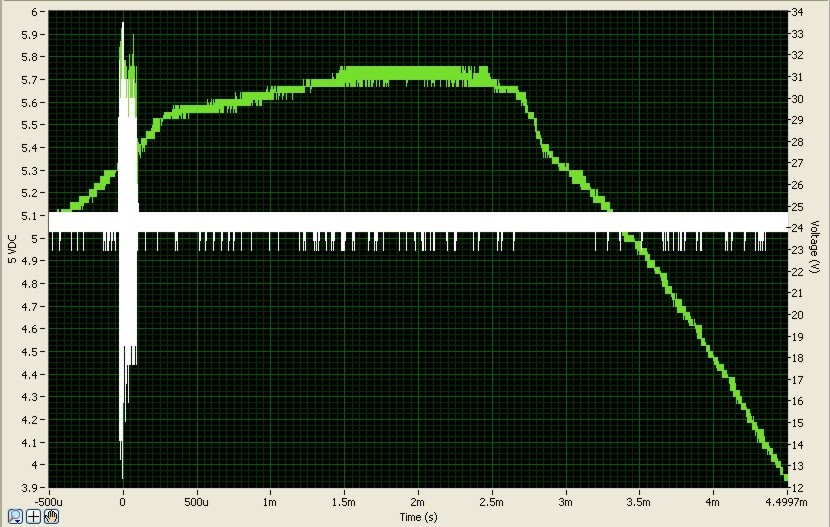Click the '-500u' time axis start value

48,502
